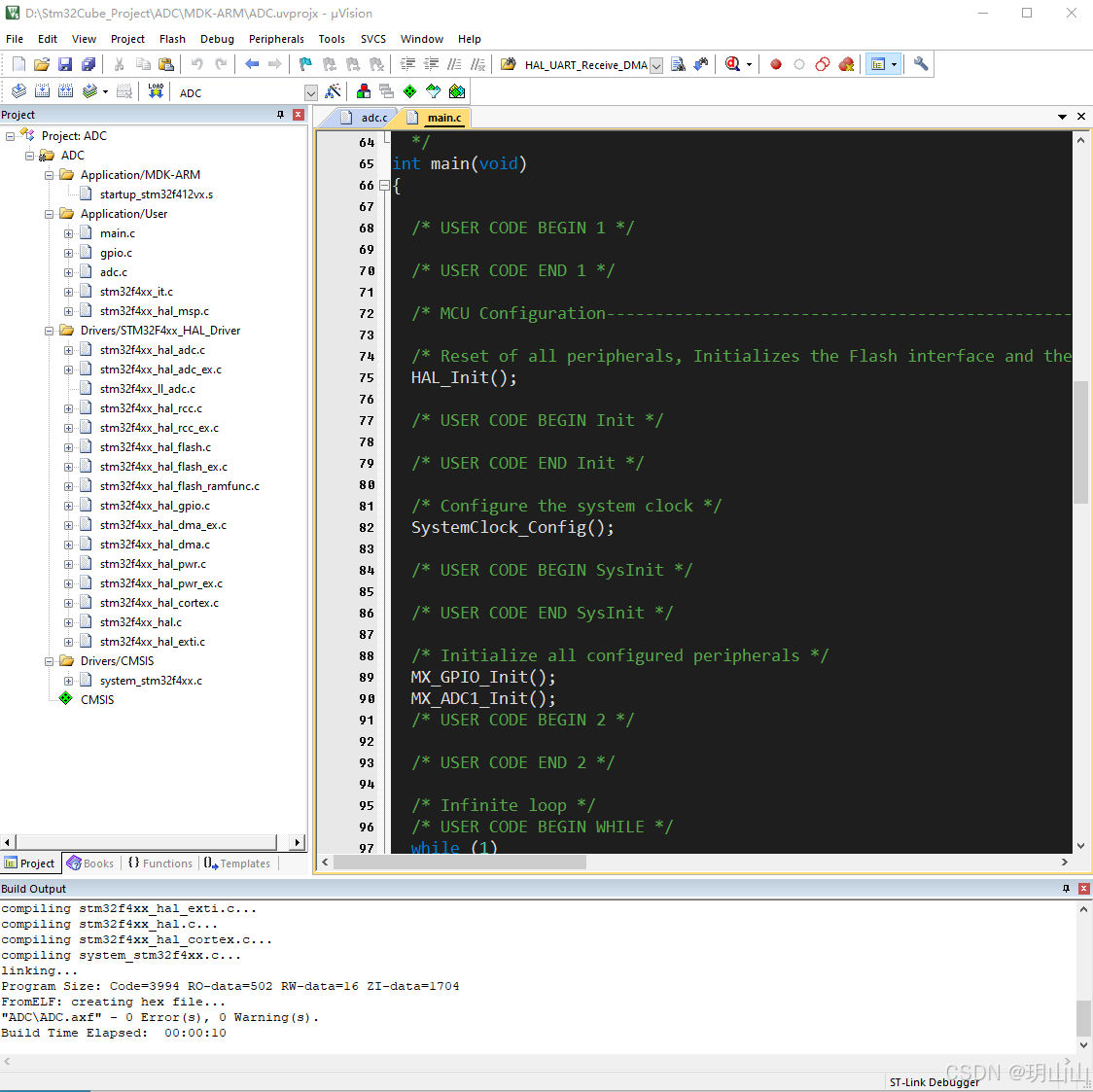Collapse the Drivers/STM32F4xx_HAL_Driver group

[x=49, y=331]
